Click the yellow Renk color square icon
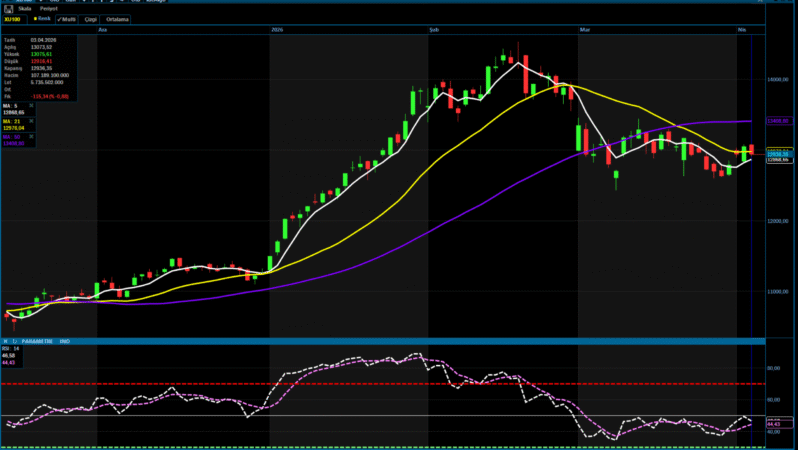Viewport: 798px width, 450px height. pos(36,18)
